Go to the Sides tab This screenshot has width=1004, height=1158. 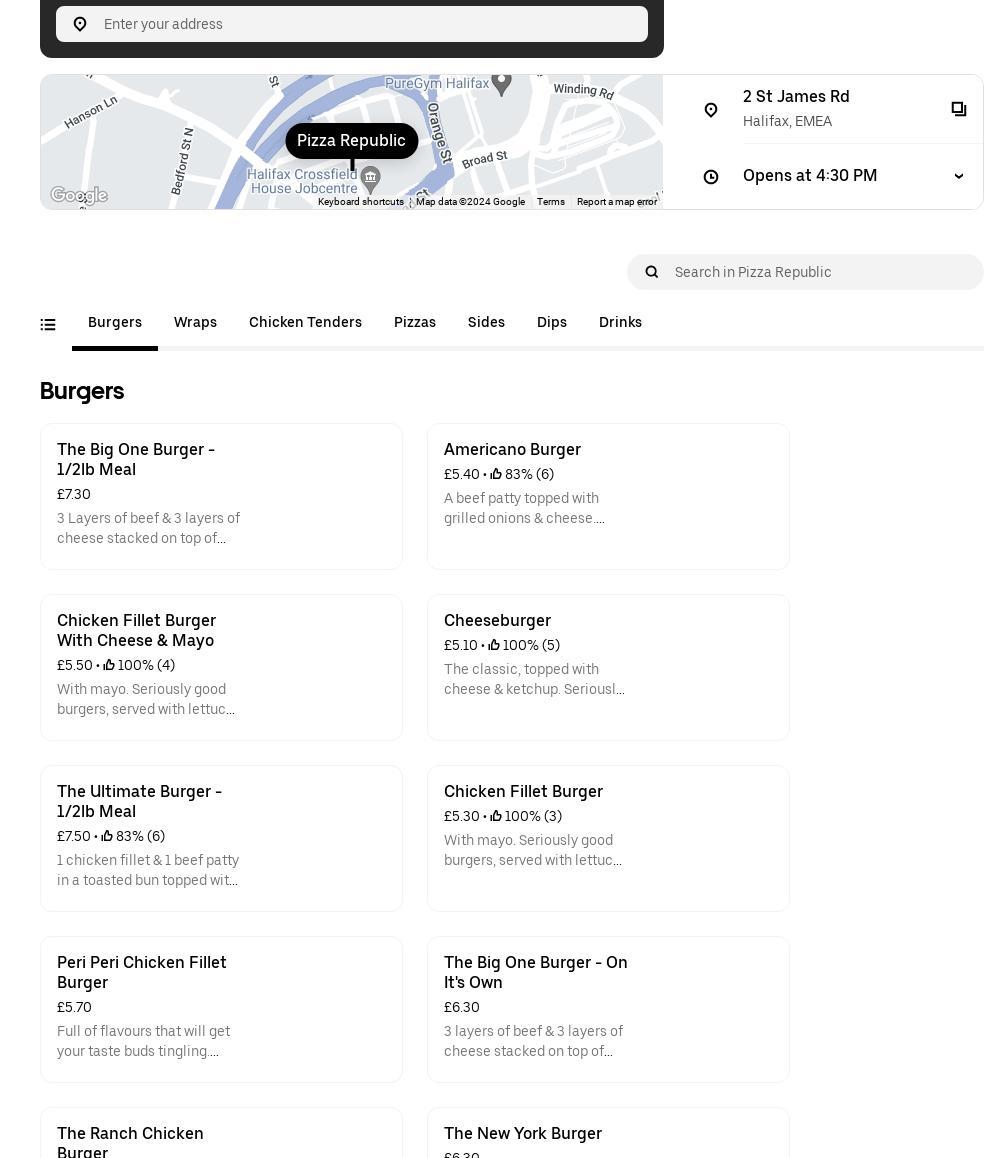[486, 322]
